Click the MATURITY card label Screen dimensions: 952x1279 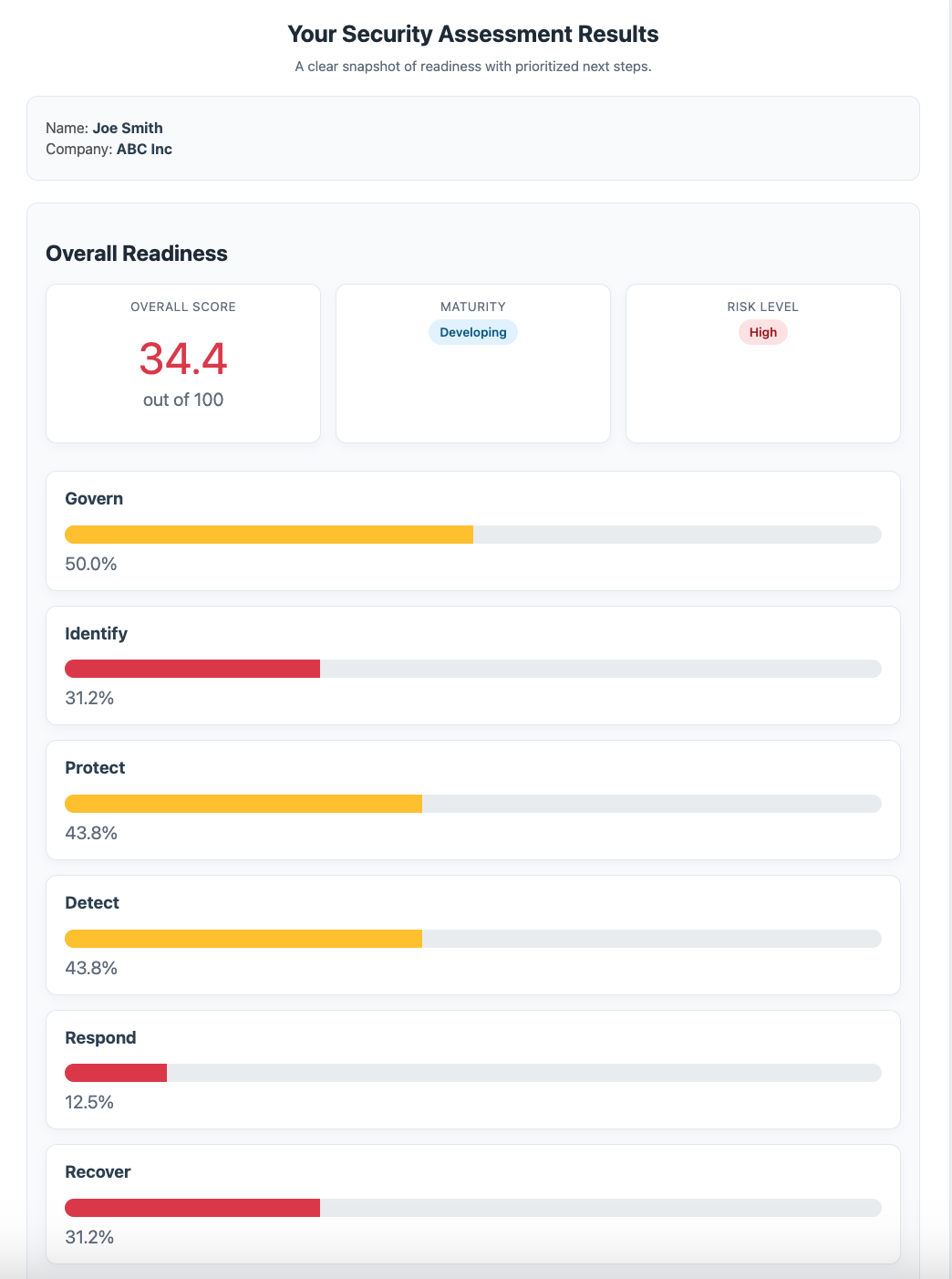pos(472,307)
